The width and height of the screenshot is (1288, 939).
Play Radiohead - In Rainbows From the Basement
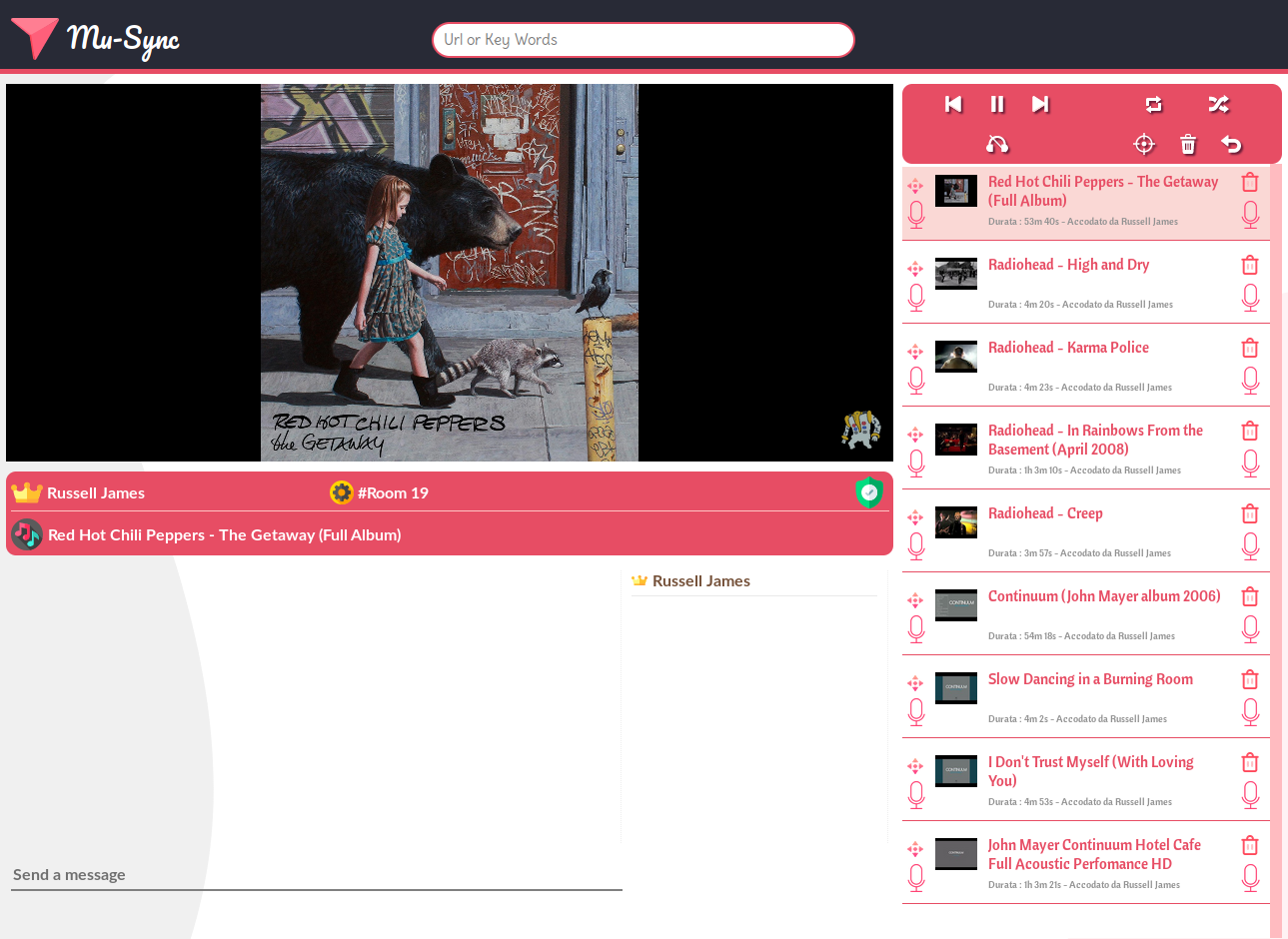(x=1095, y=440)
